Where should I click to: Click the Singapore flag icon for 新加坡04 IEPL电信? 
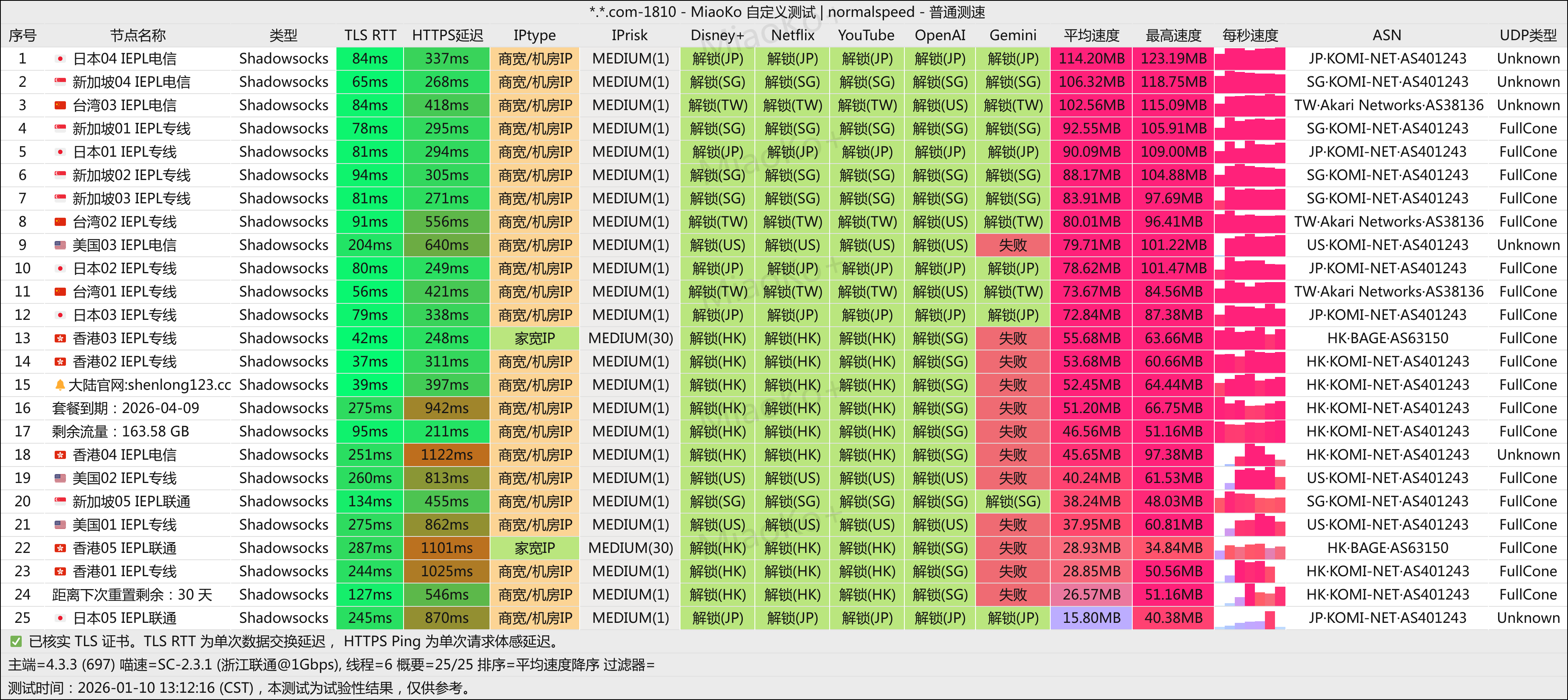(59, 82)
